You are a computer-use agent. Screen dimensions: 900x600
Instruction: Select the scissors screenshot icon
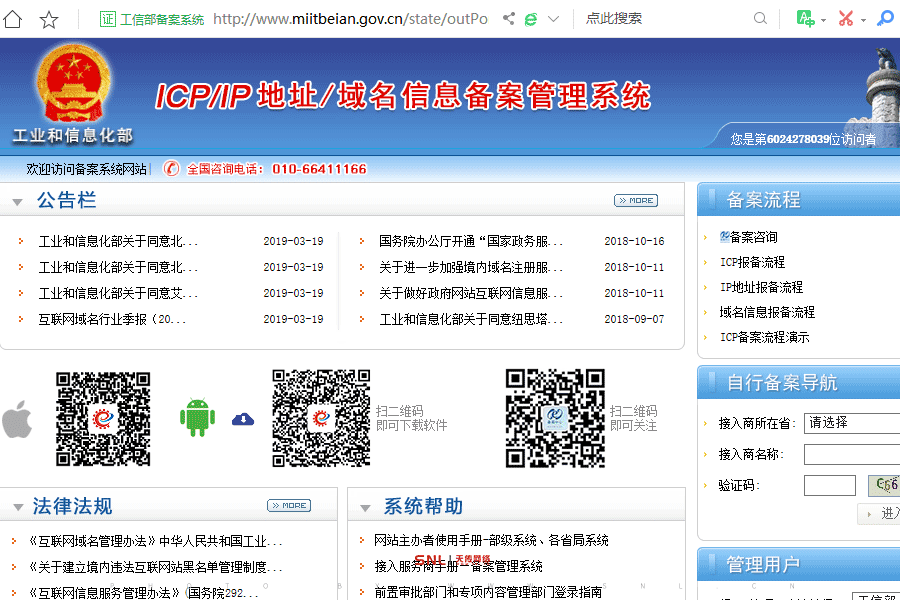coord(845,18)
